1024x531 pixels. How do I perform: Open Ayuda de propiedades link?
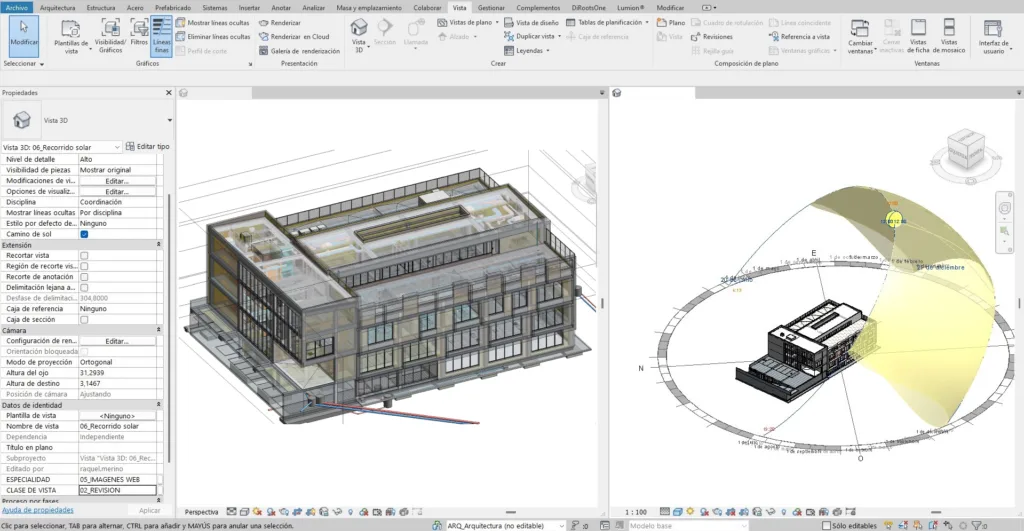(38, 510)
